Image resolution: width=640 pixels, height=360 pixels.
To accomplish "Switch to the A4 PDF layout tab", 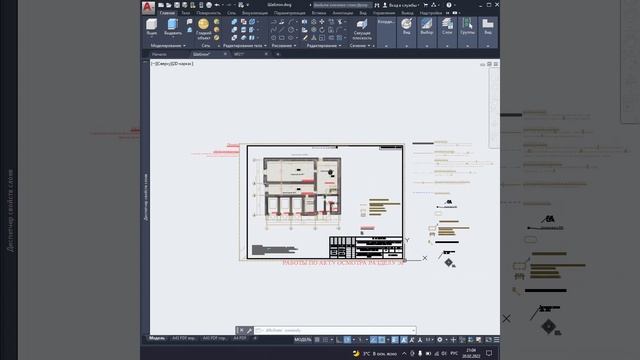I will (240, 338).
